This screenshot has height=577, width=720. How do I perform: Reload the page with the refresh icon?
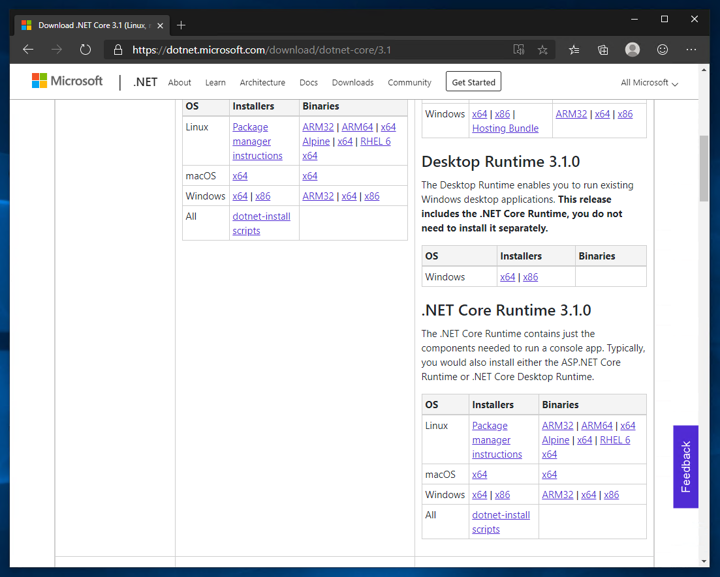(85, 50)
